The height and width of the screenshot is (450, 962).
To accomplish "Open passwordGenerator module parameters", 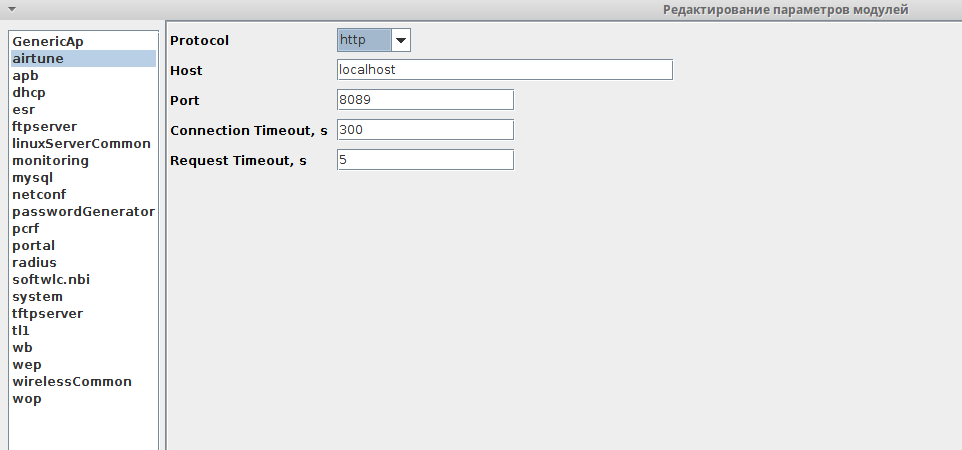I will click(x=83, y=212).
